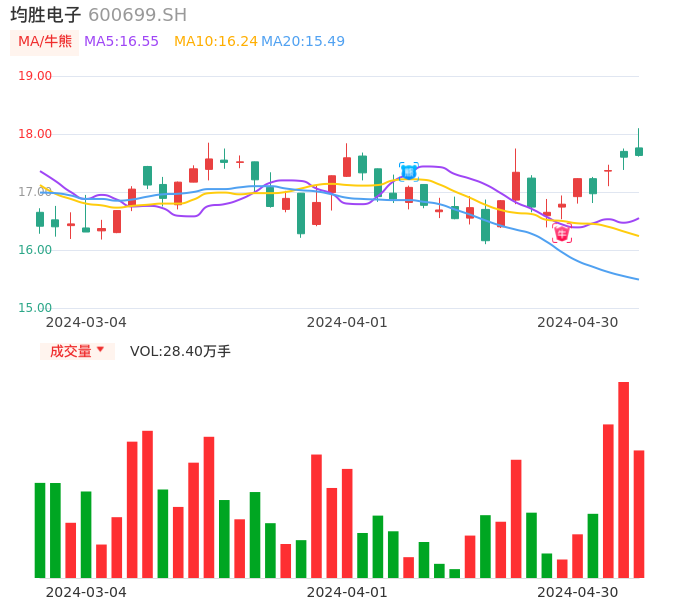
Task: Open the 成交量 indicator dropdown arrow
Action: 100,350
